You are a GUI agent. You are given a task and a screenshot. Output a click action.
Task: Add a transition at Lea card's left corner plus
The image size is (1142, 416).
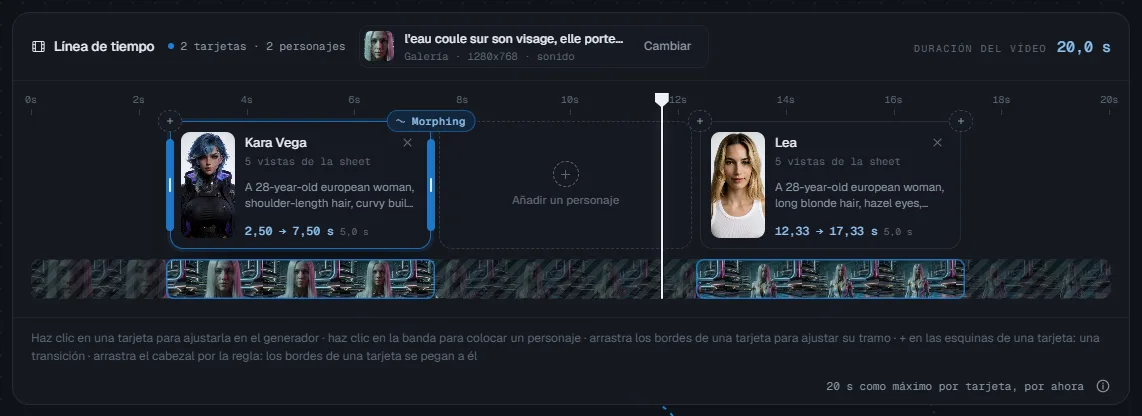(x=700, y=121)
